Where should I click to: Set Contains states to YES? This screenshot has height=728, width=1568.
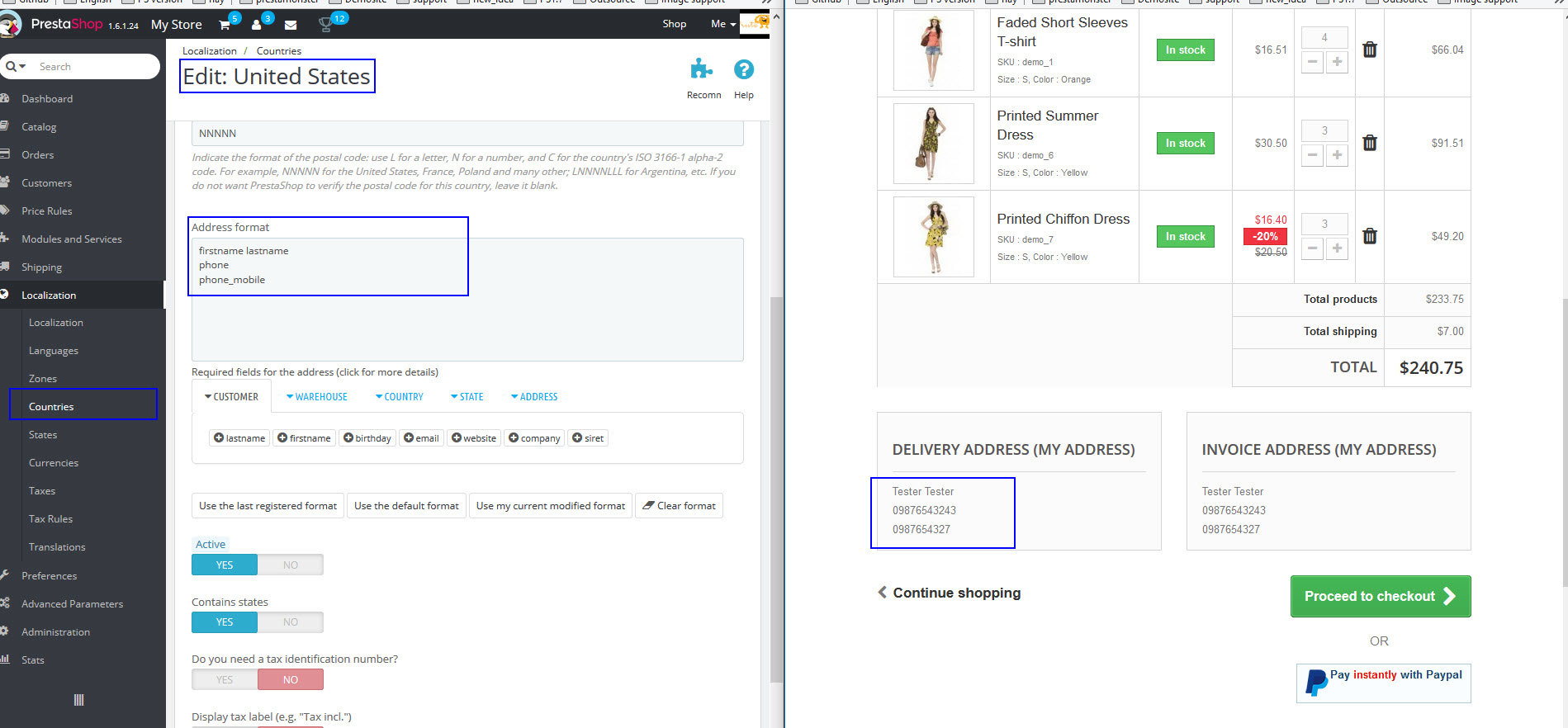tap(225, 622)
